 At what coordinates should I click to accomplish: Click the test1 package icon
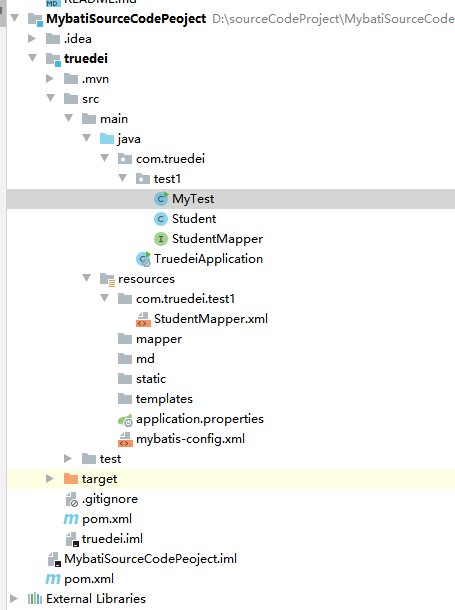pos(143,179)
